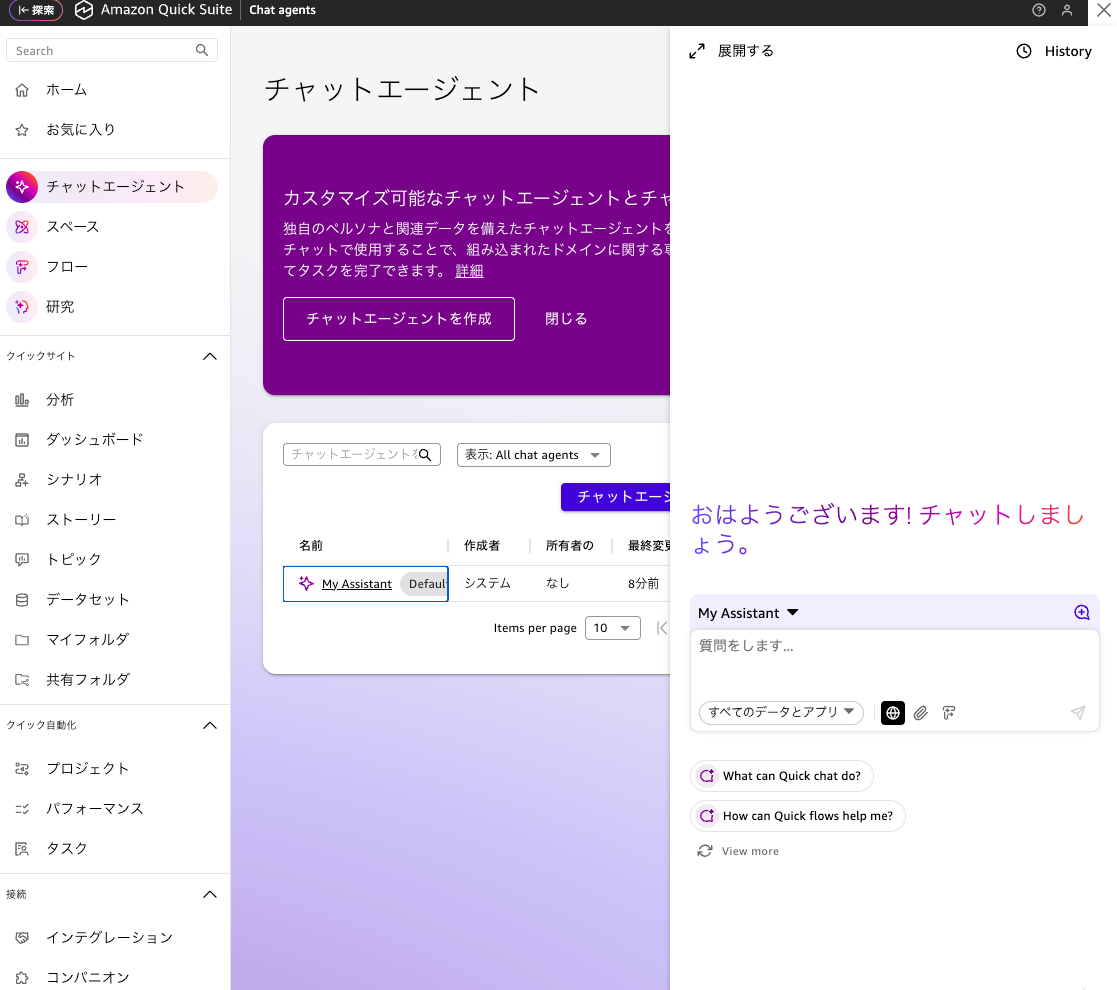The width and height of the screenshot is (1117, 990).
Task: Select ダッシュボード in the sidebar
Action: tap(94, 439)
